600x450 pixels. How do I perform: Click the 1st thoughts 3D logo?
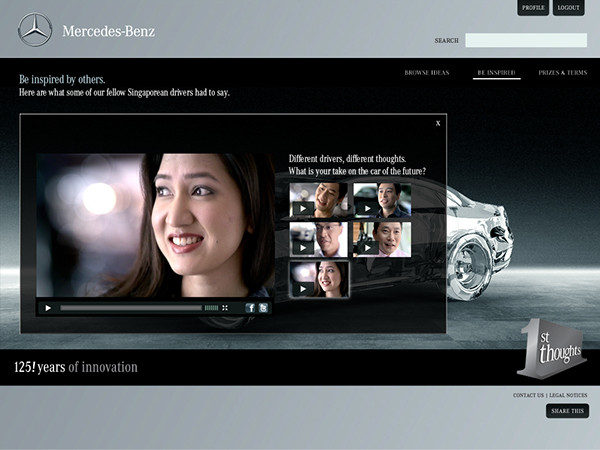pos(552,349)
